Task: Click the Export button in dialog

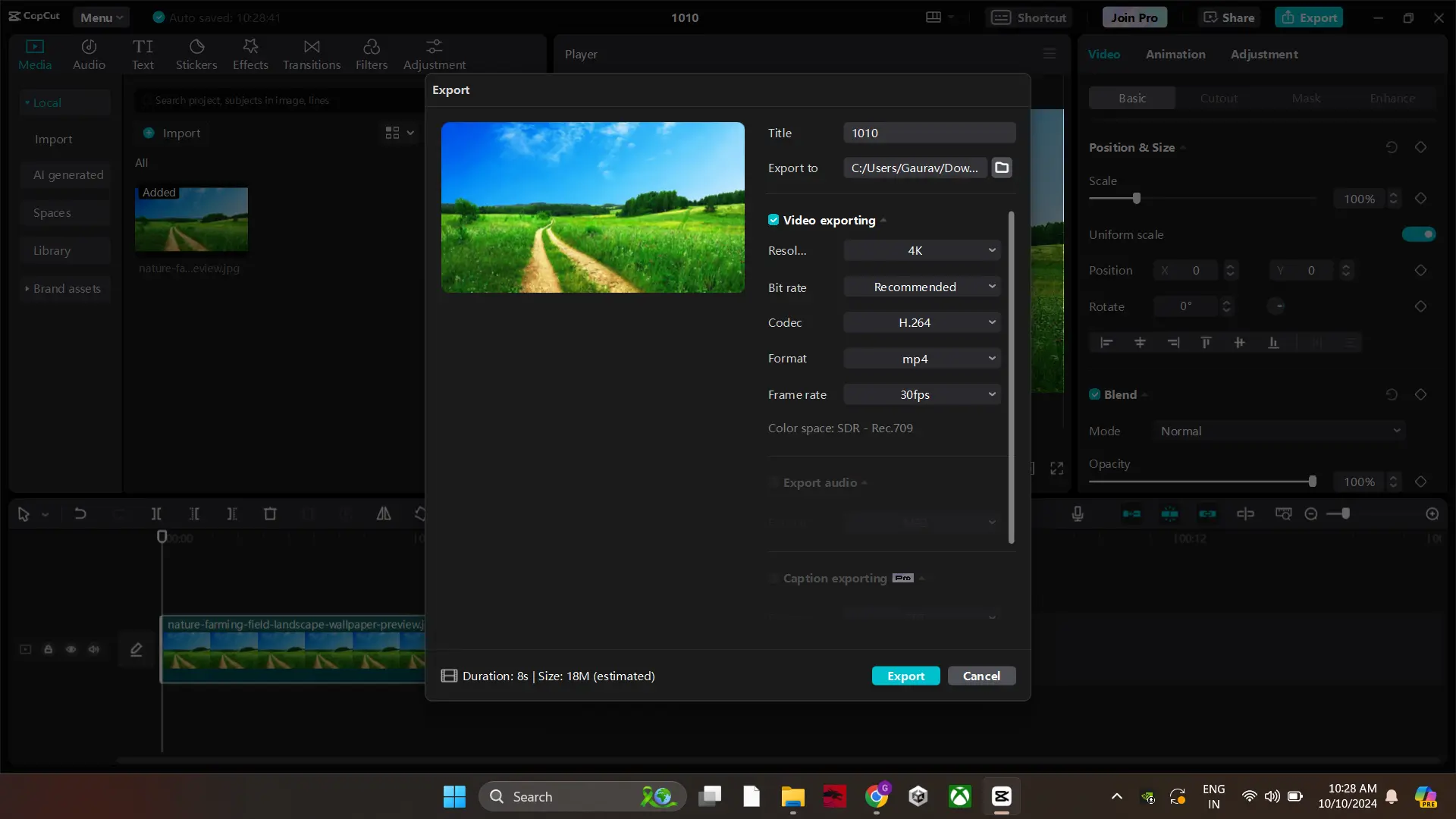Action: (x=906, y=676)
